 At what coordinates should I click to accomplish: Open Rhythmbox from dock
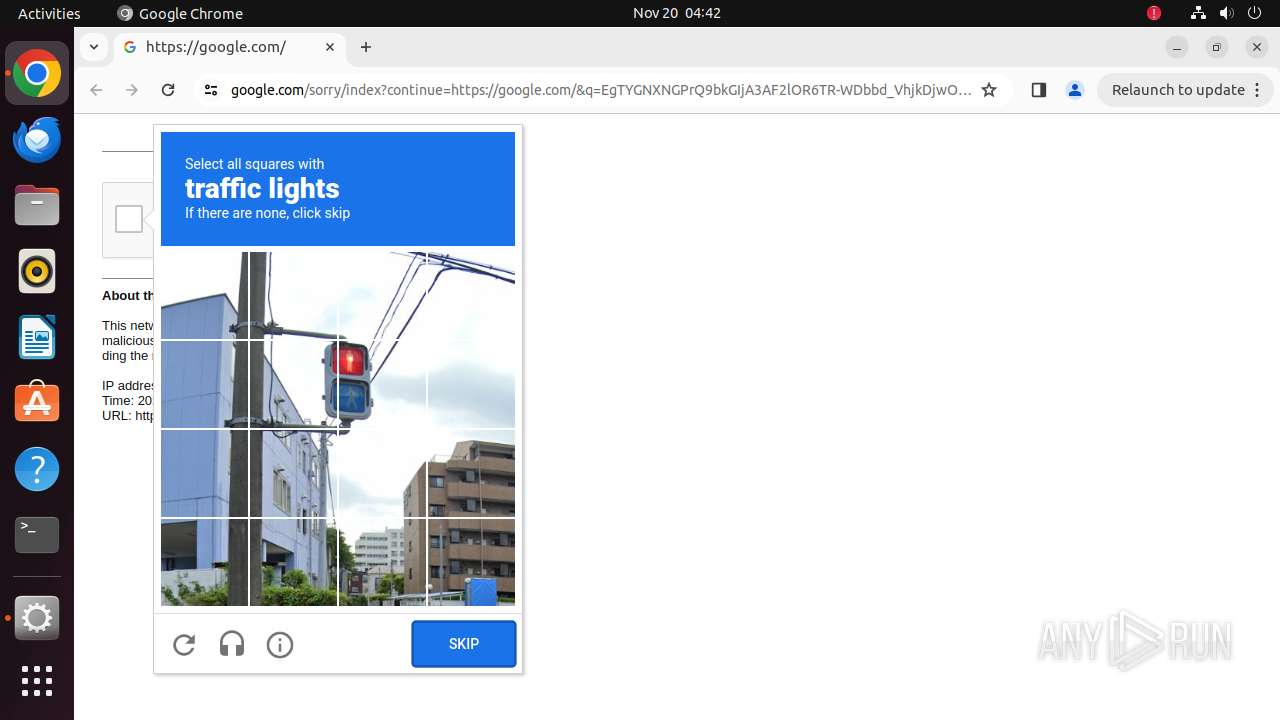tap(37, 271)
